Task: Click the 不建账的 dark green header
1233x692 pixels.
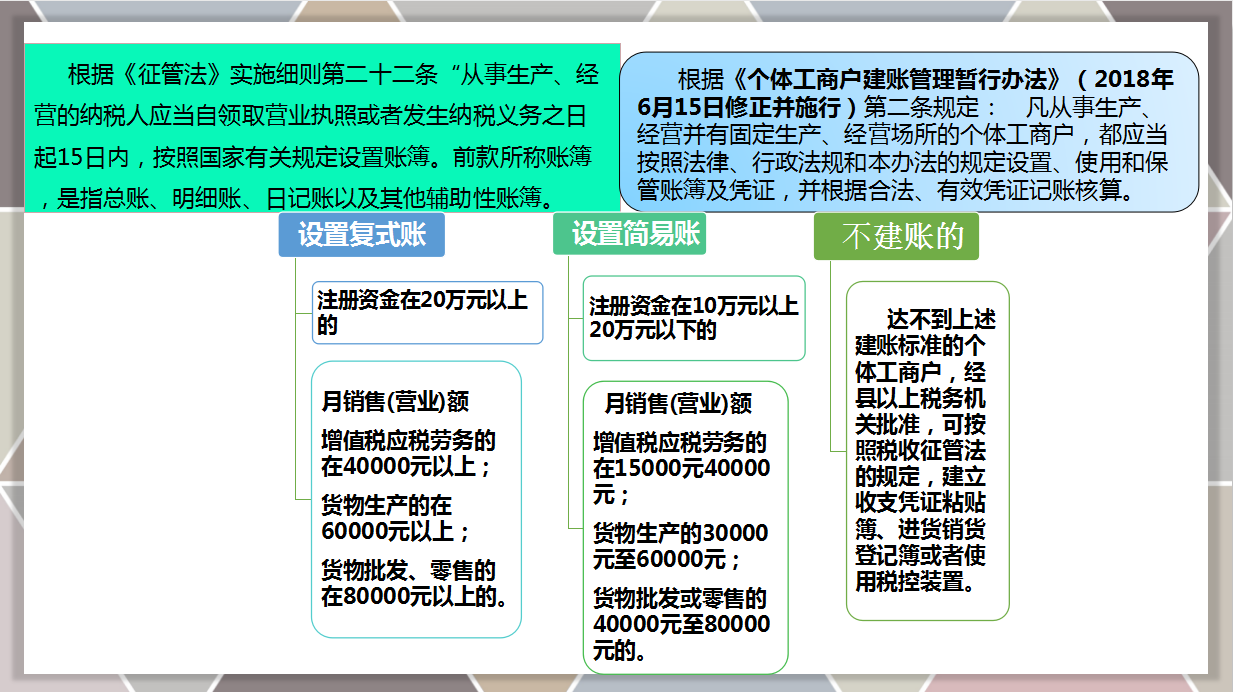Action: pyautogui.click(x=896, y=237)
